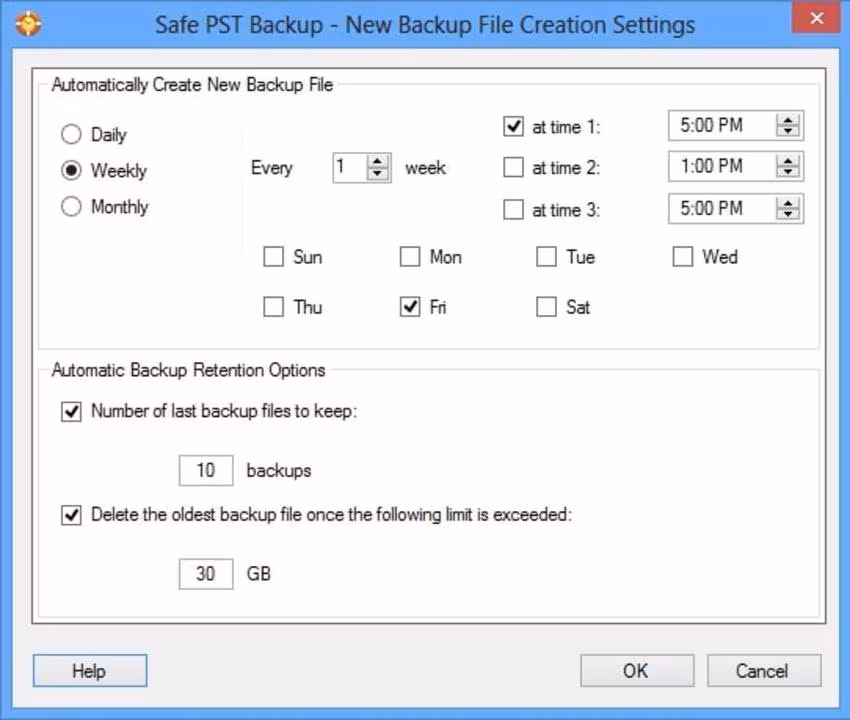The image size is (850, 720).
Task: Click the time 3 field showing 5:00 PM
Action: tap(720, 209)
